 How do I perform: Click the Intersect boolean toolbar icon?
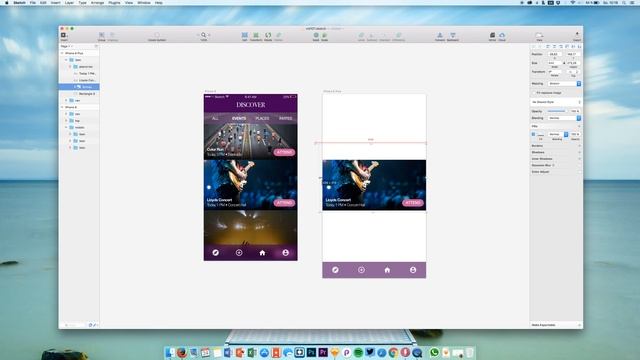pyautogui.click(x=384, y=36)
